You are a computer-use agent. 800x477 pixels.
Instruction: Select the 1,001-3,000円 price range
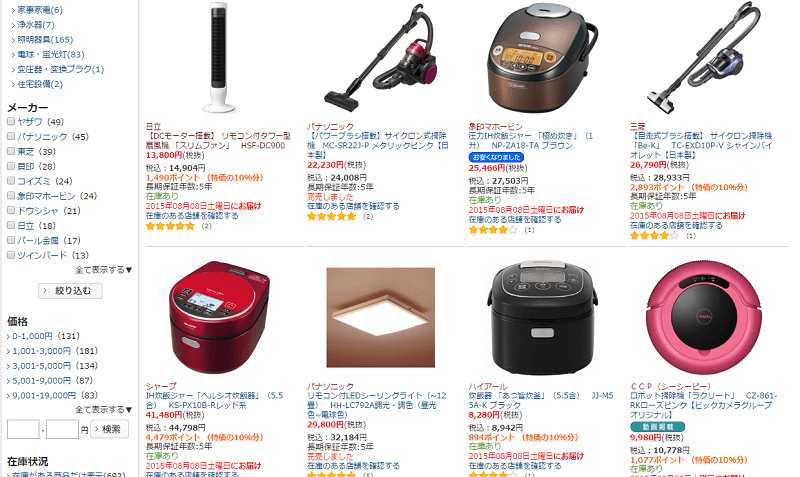point(41,351)
